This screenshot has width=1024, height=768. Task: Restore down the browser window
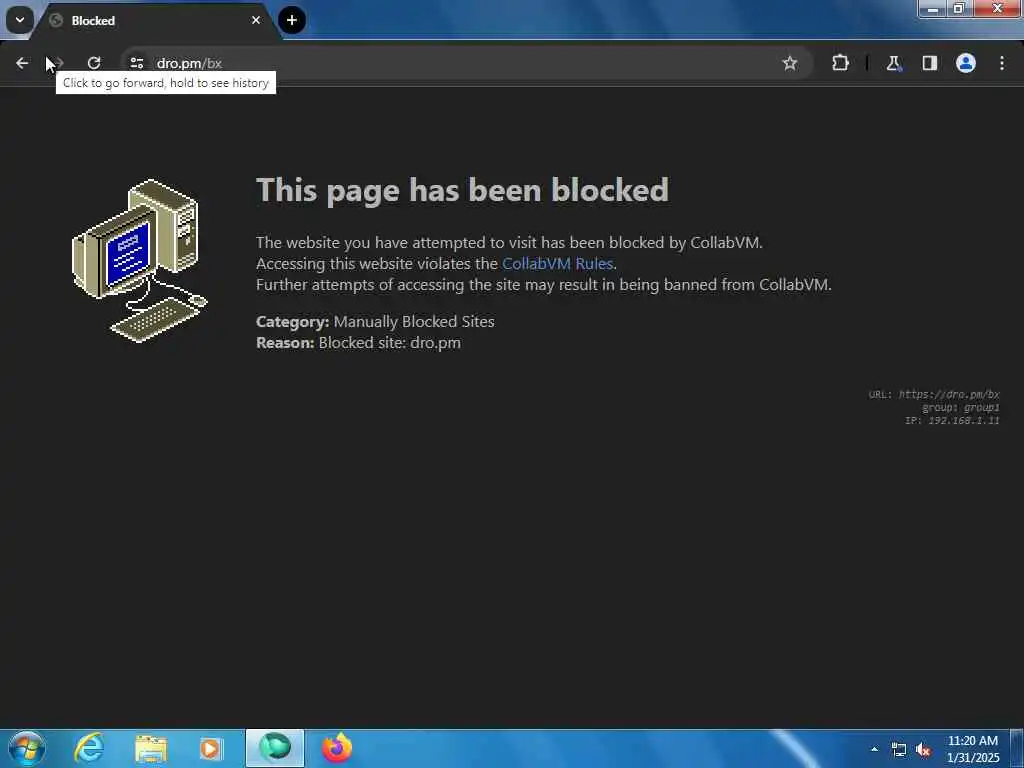point(959,9)
